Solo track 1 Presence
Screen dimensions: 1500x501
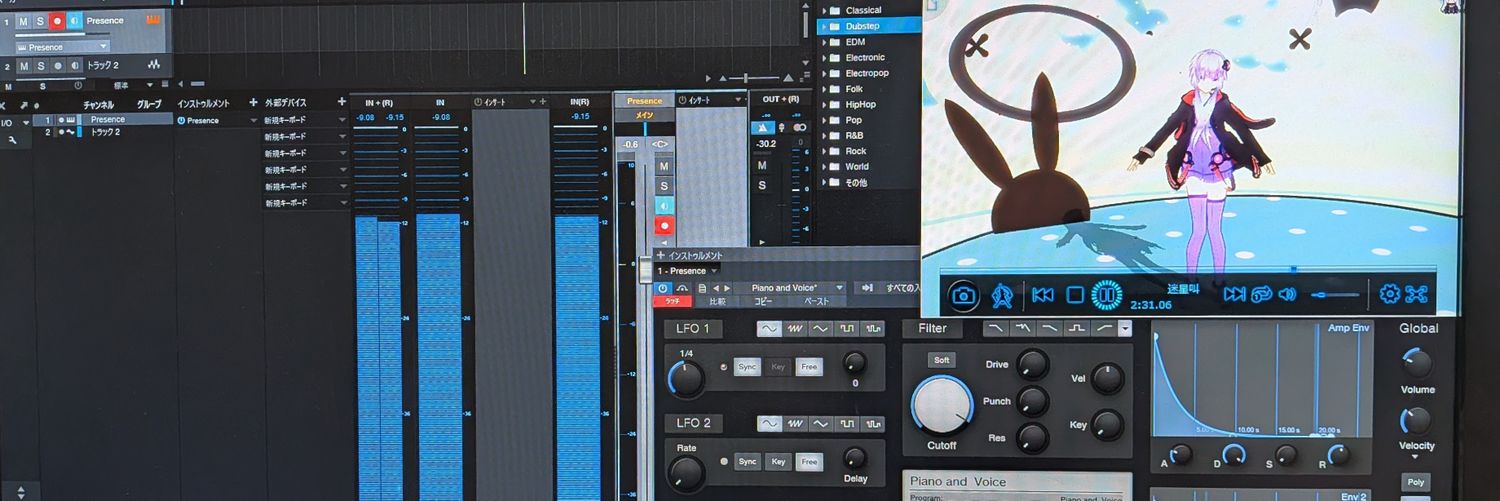(x=40, y=21)
